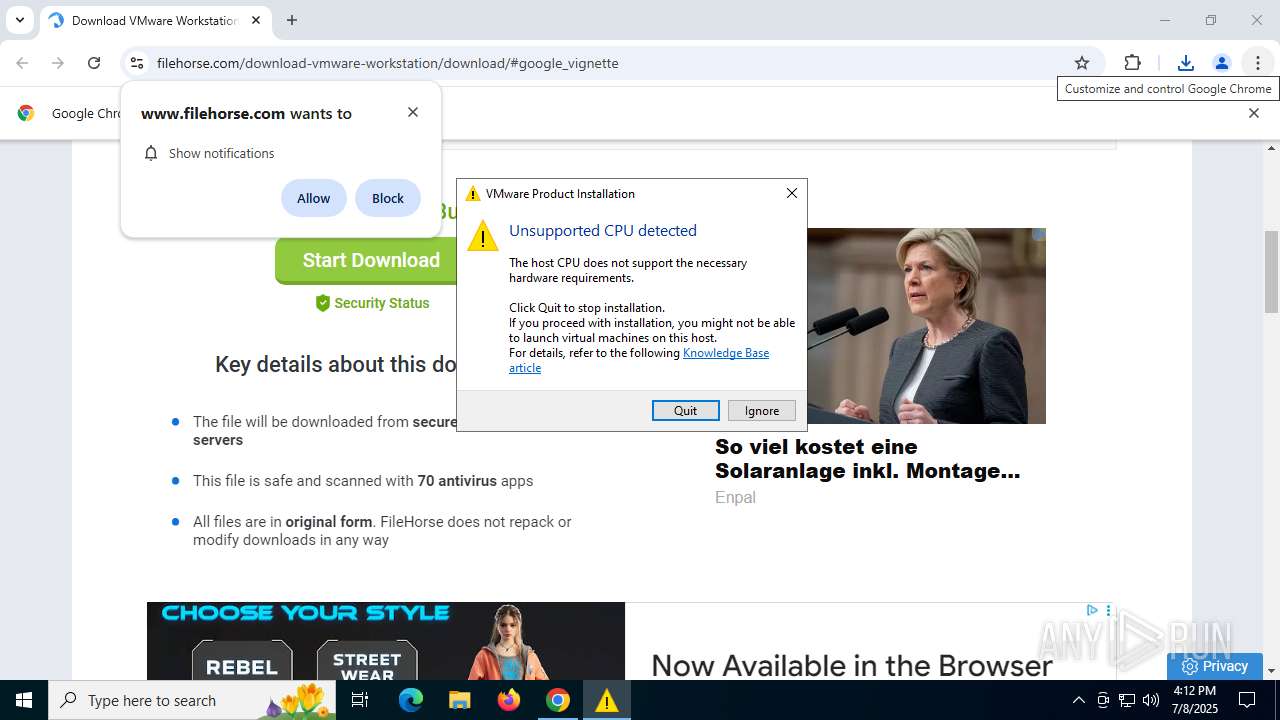Click Ignore in VMware dialog
The image size is (1280, 720).
[x=762, y=411]
